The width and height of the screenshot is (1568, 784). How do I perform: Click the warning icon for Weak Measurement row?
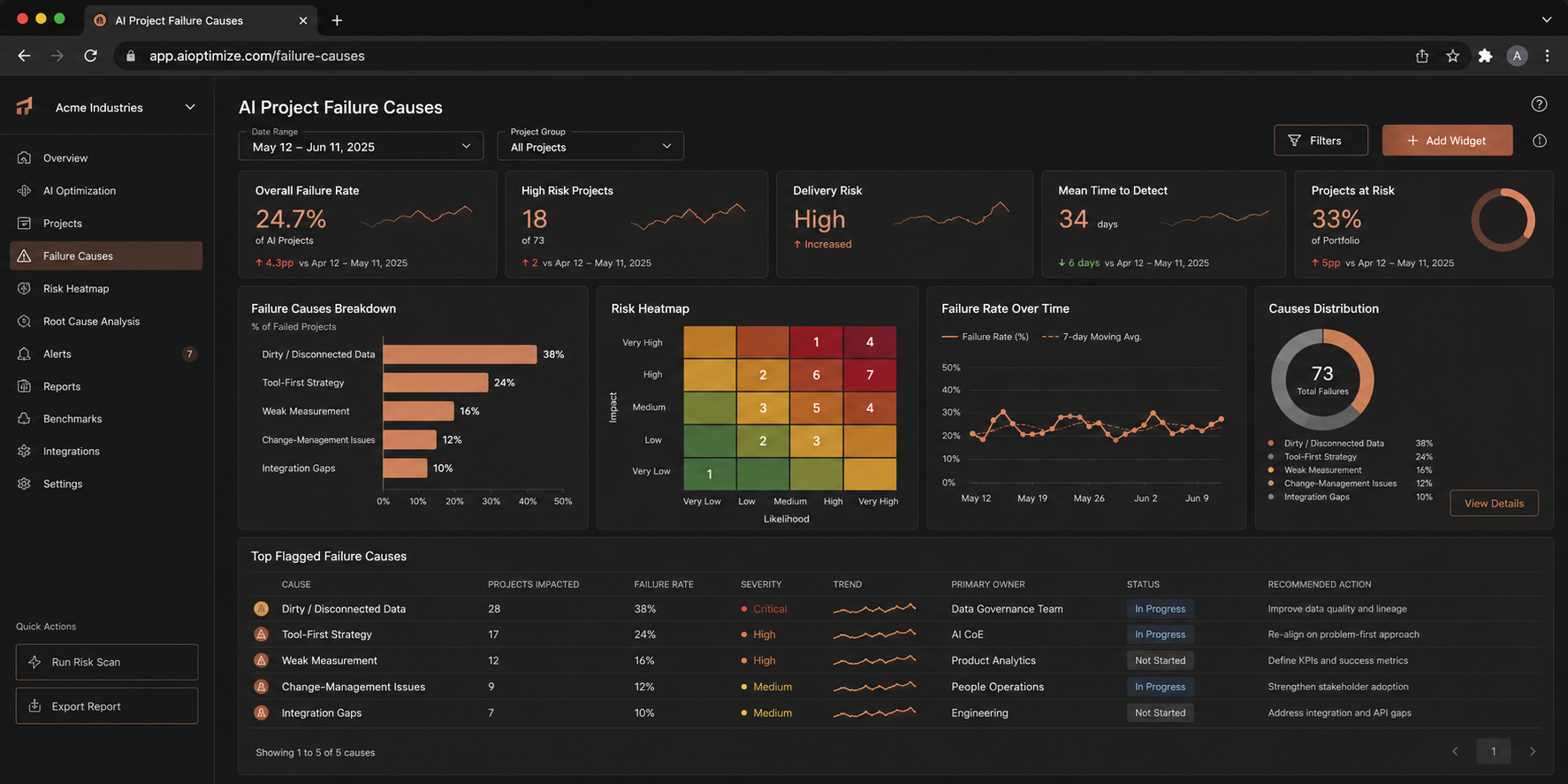click(261, 660)
